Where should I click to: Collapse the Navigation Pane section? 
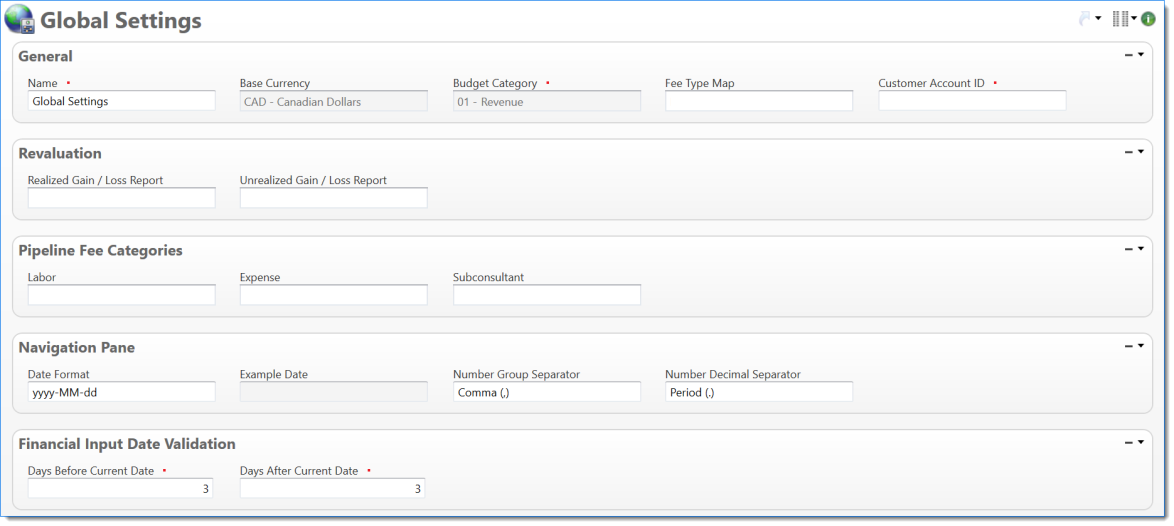(x=1128, y=347)
